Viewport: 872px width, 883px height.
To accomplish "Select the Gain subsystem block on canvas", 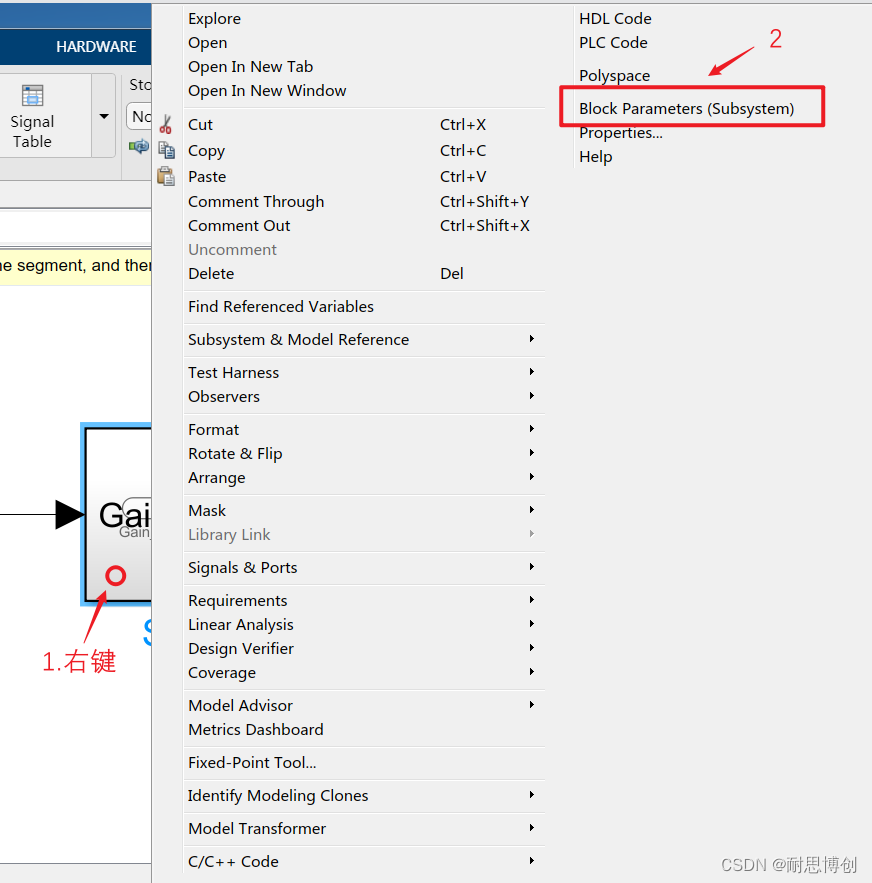I will click(118, 514).
